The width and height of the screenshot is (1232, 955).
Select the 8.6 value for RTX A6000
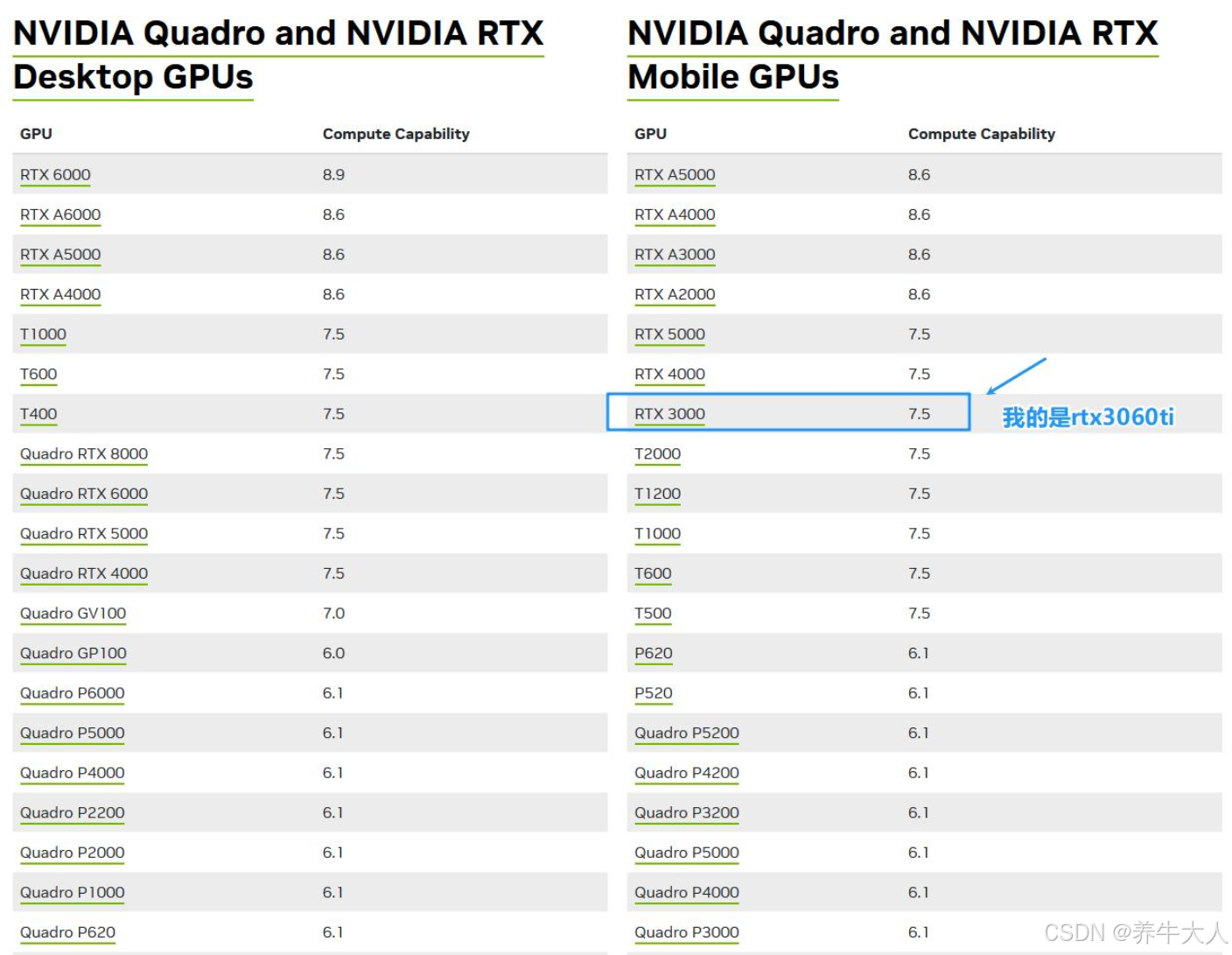tap(333, 214)
